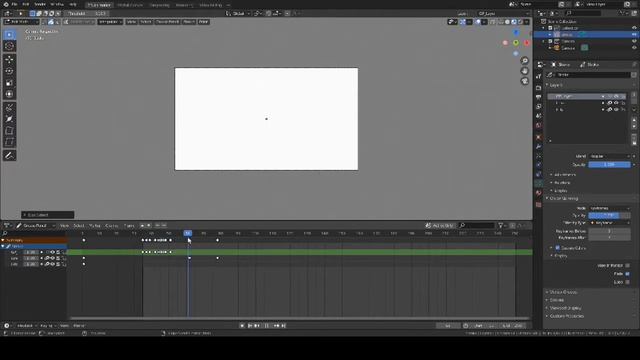Viewport: 640px width, 360px height.
Task: Switch to the Compositing workspace tab
Action: tap(159, 5)
